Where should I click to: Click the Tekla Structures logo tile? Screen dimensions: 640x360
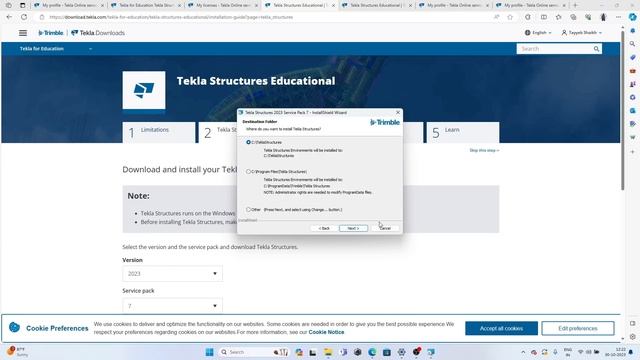tap(144, 90)
